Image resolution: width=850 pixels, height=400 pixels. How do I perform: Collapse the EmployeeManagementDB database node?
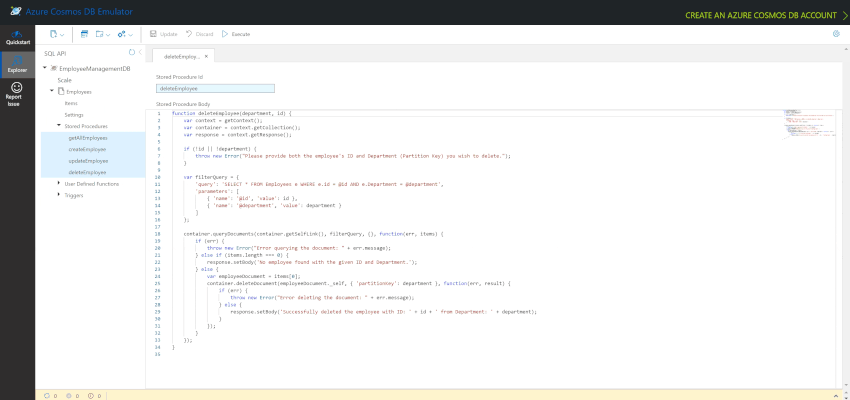(44, 68)
